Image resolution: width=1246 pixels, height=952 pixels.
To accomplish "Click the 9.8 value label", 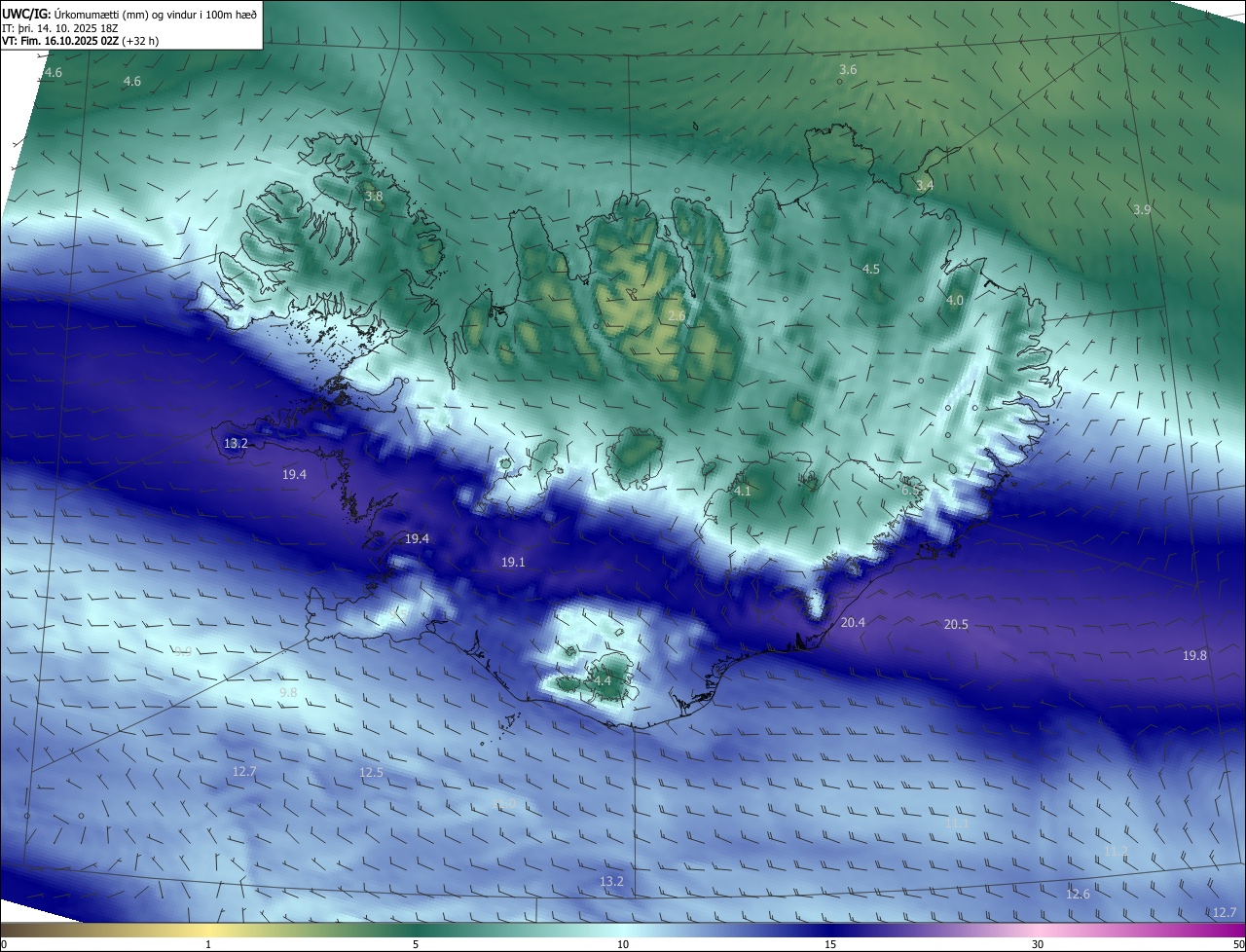I will pyautogui.click(x=288, y=692).
